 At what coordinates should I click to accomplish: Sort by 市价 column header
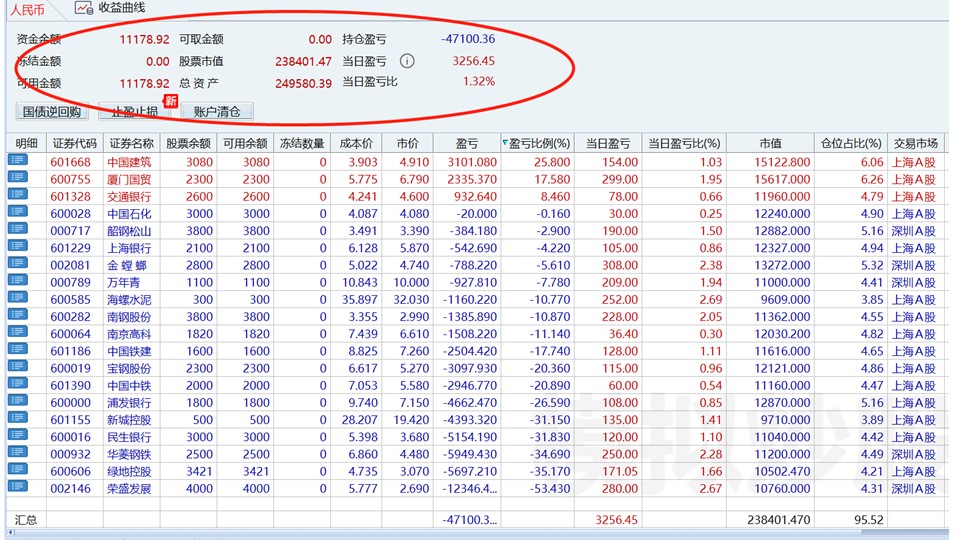coord(407,143)
